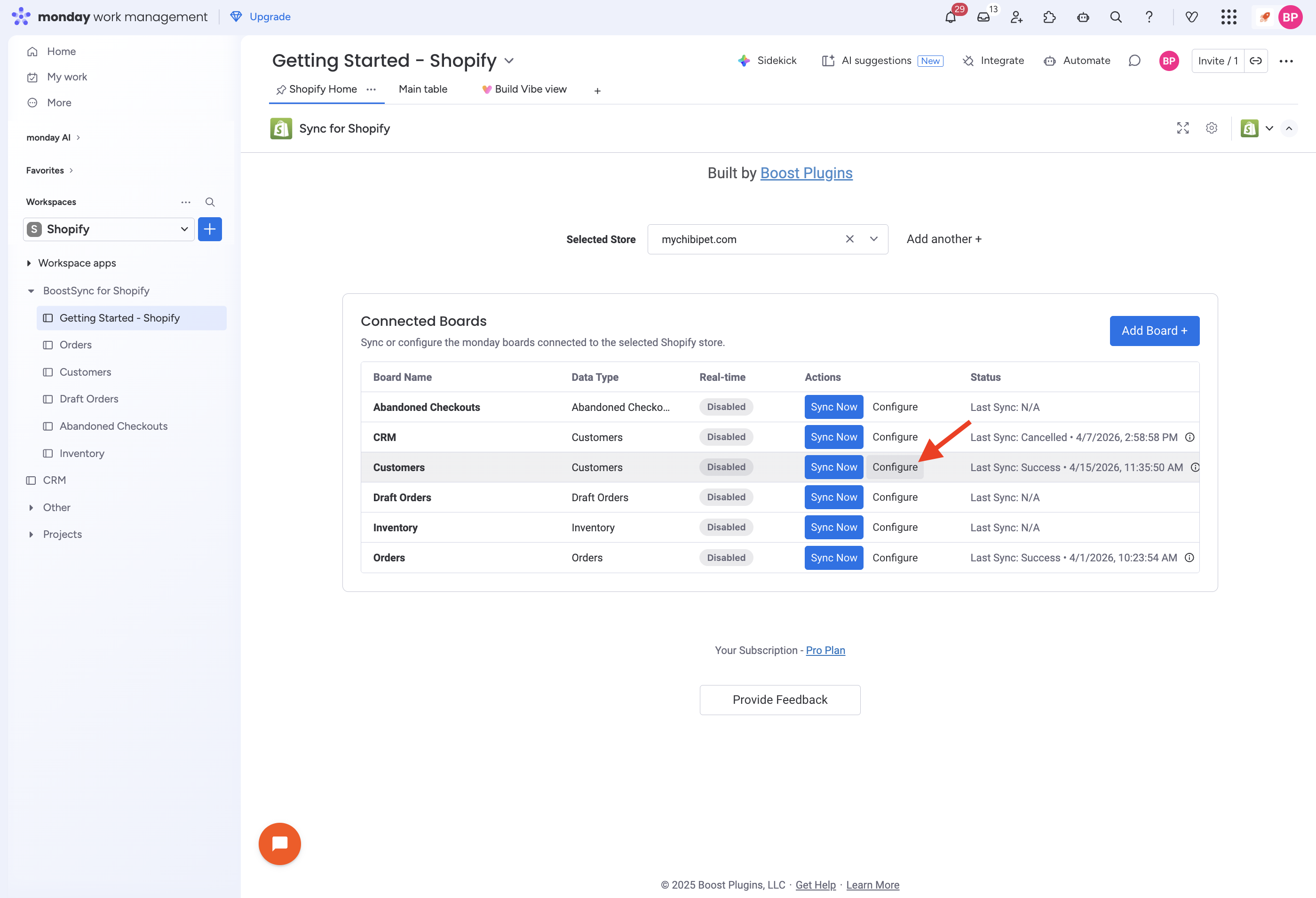Screen dimensions: 1316x898
Task: Collapse the Sync for Shopify header
Action: (1289, 128)
